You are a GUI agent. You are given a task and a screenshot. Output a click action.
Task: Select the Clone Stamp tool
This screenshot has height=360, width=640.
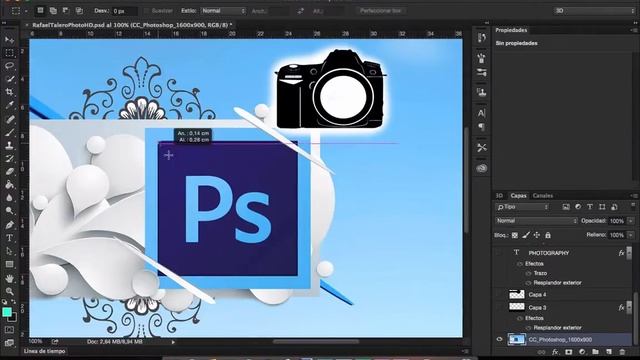tap(9, 145)
